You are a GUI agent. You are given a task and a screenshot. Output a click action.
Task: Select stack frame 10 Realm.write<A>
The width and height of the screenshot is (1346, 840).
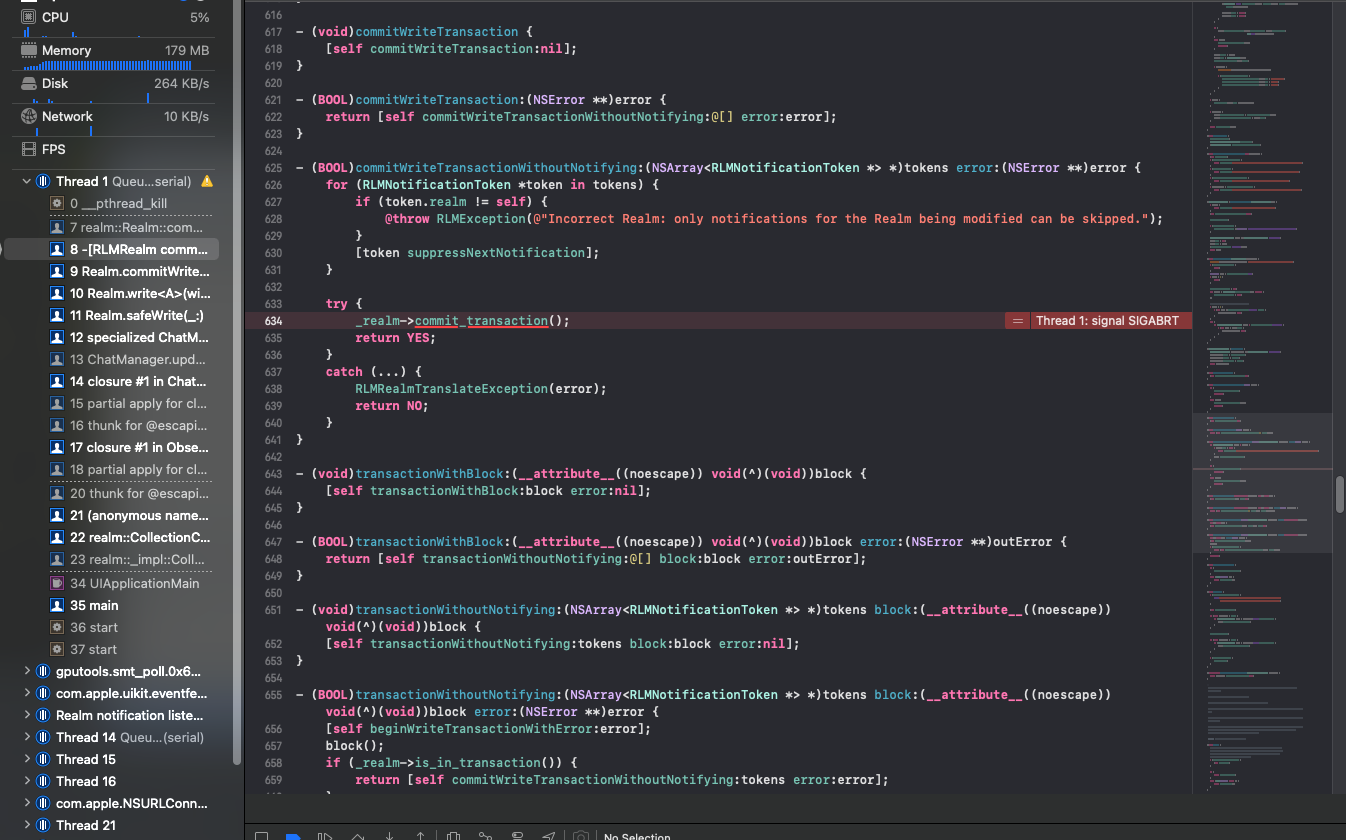(x=112, y=293)
